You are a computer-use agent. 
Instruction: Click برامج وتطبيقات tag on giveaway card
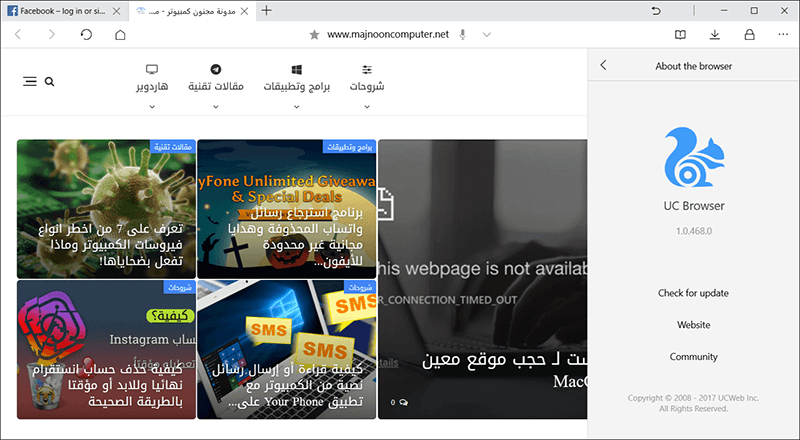(x=349, y=146)
